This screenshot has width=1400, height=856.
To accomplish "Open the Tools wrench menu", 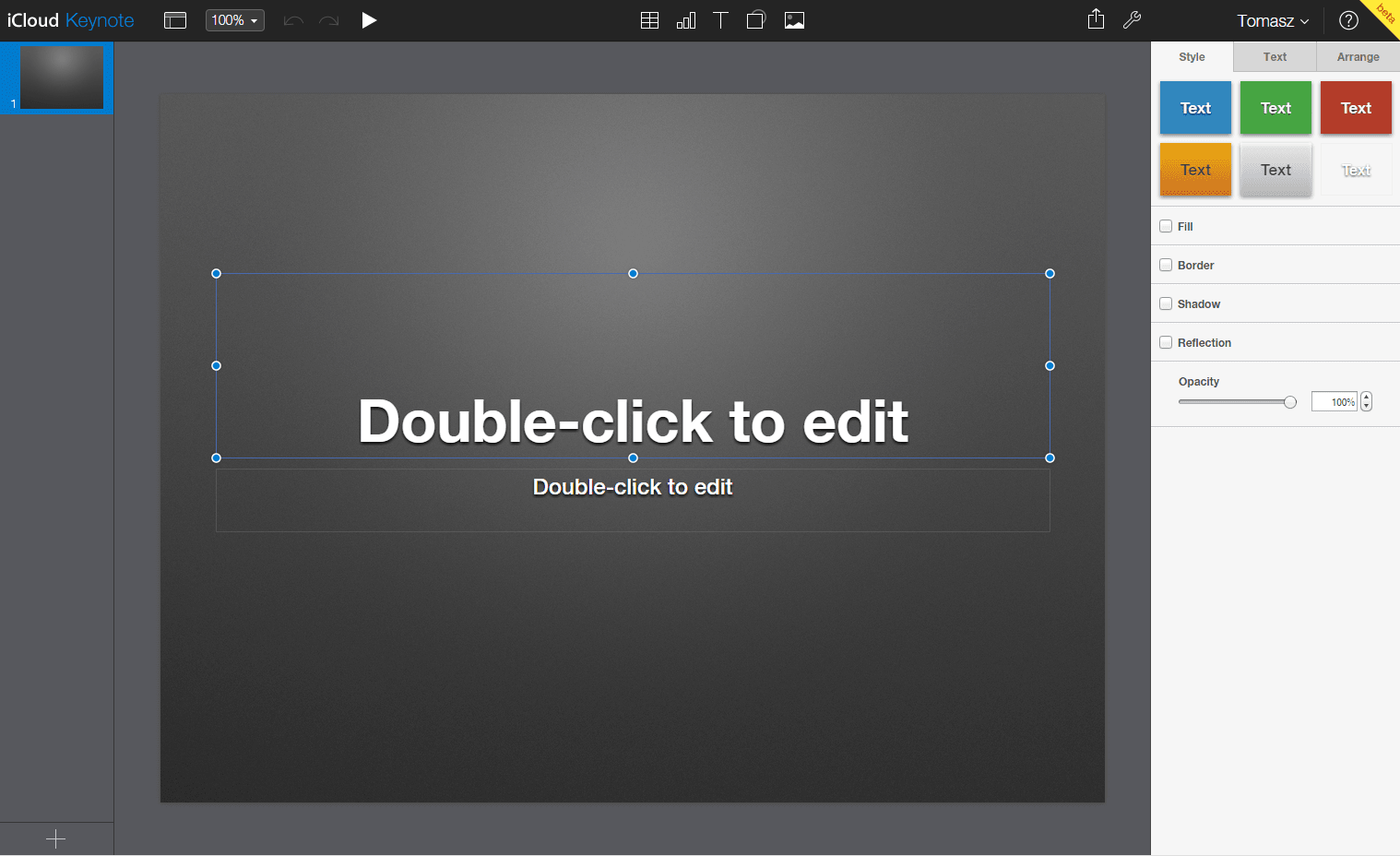I will pos(1132,20).
